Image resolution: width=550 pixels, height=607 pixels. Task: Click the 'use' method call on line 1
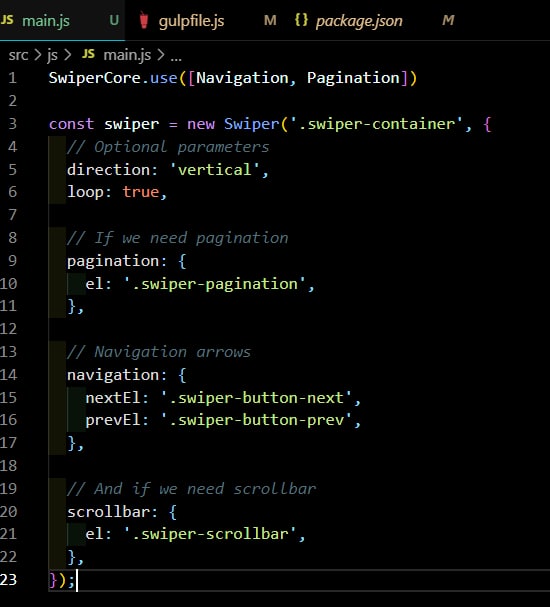163,78
